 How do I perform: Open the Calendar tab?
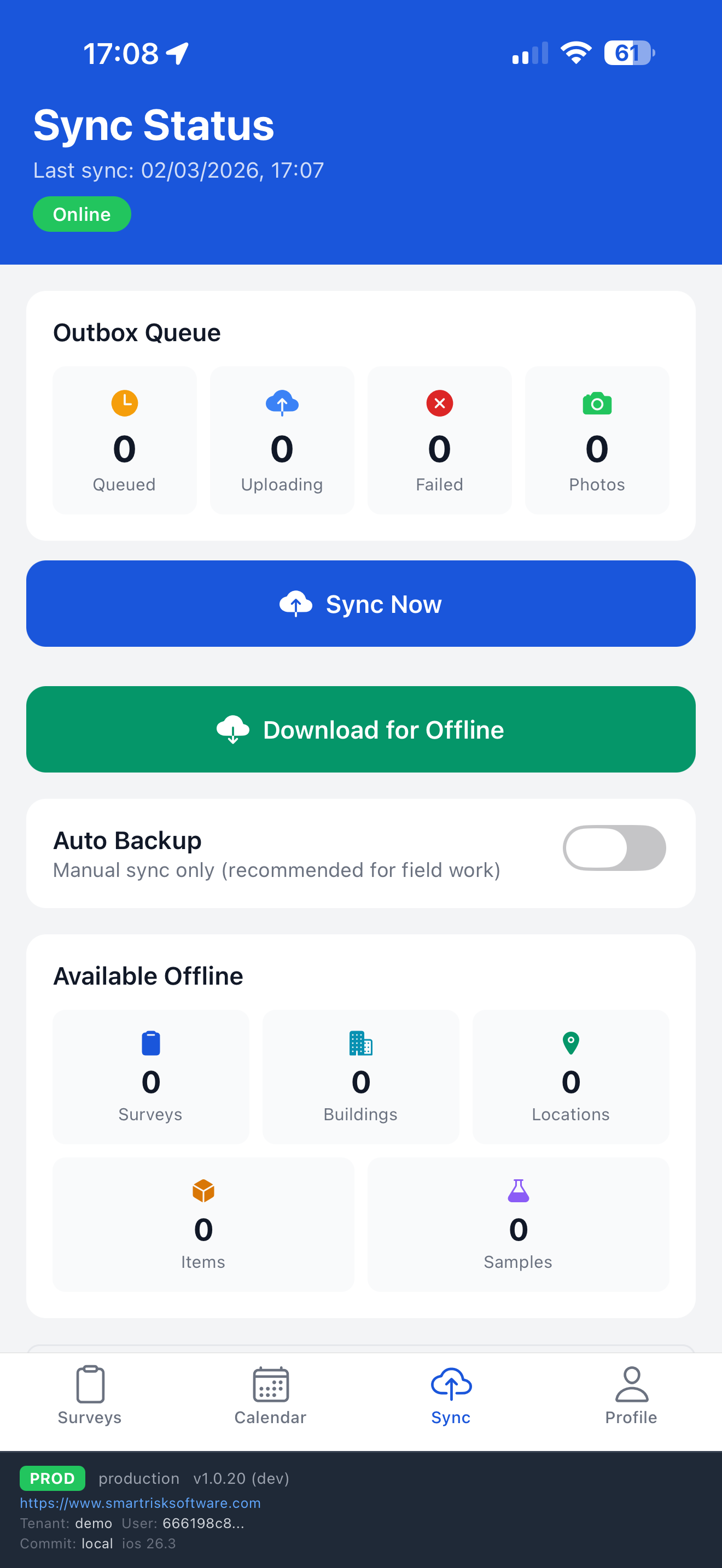(270, 1395)
